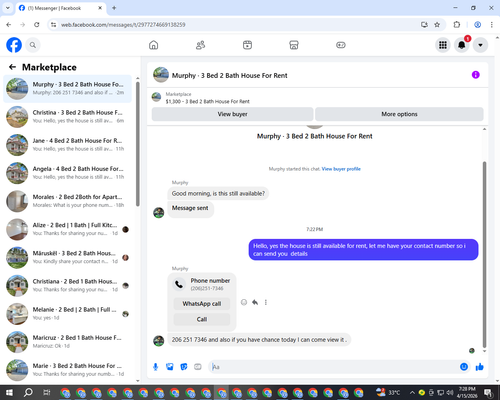Click the phone handset icon in message card
Viewport: 500px width, 400px height.
click(x=179, y=284)
